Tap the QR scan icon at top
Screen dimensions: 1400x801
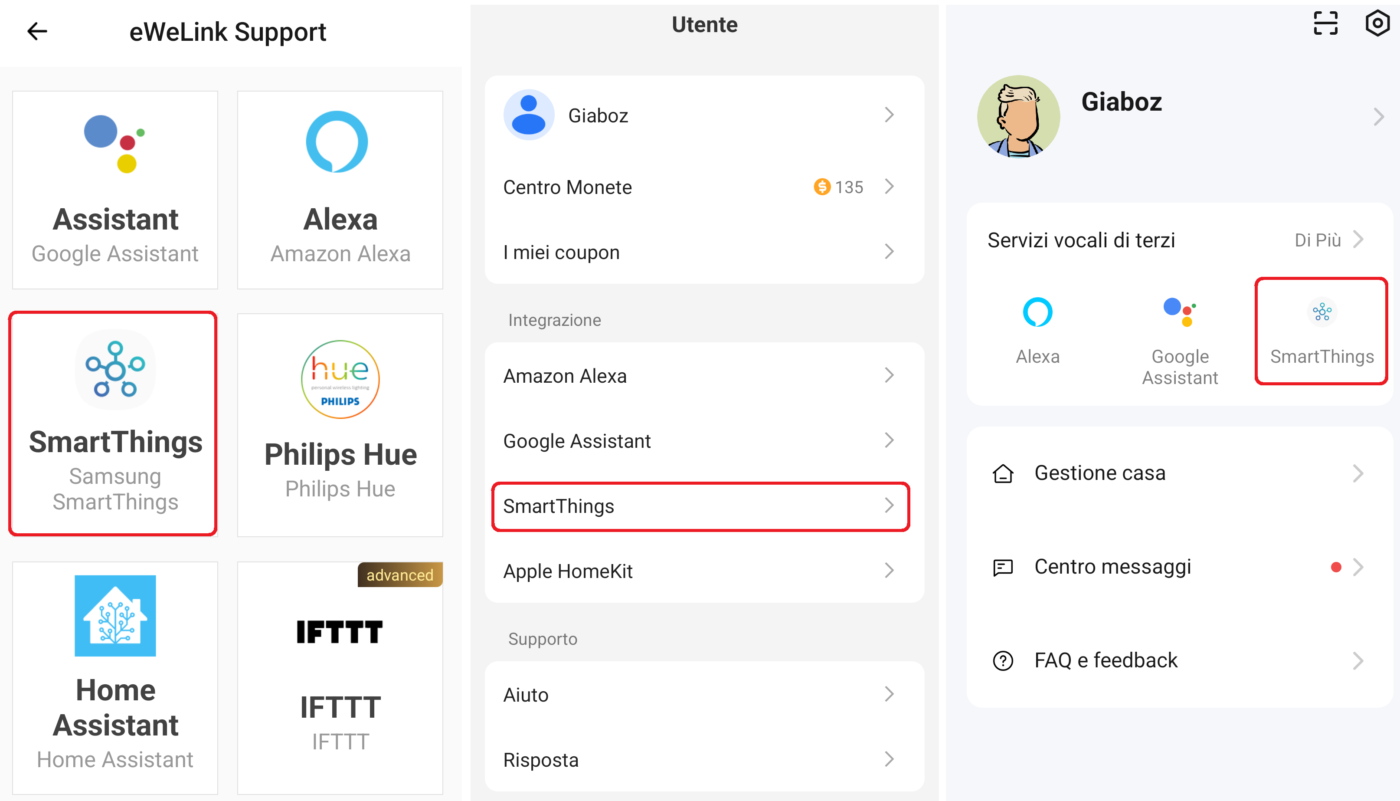tap(1325, 24)
